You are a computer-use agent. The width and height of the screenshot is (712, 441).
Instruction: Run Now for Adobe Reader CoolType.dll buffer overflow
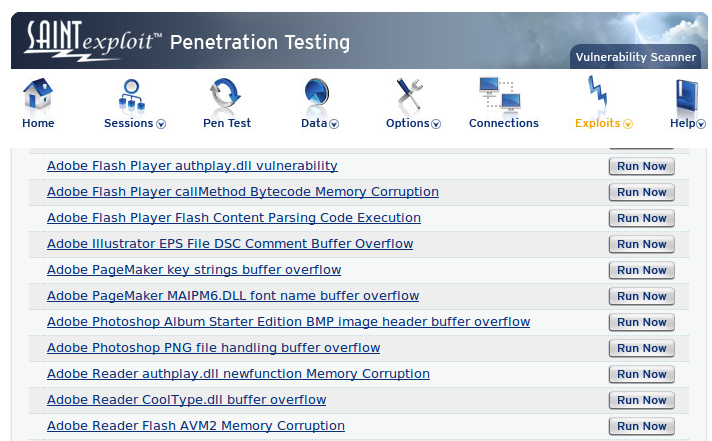click(642, 400)
